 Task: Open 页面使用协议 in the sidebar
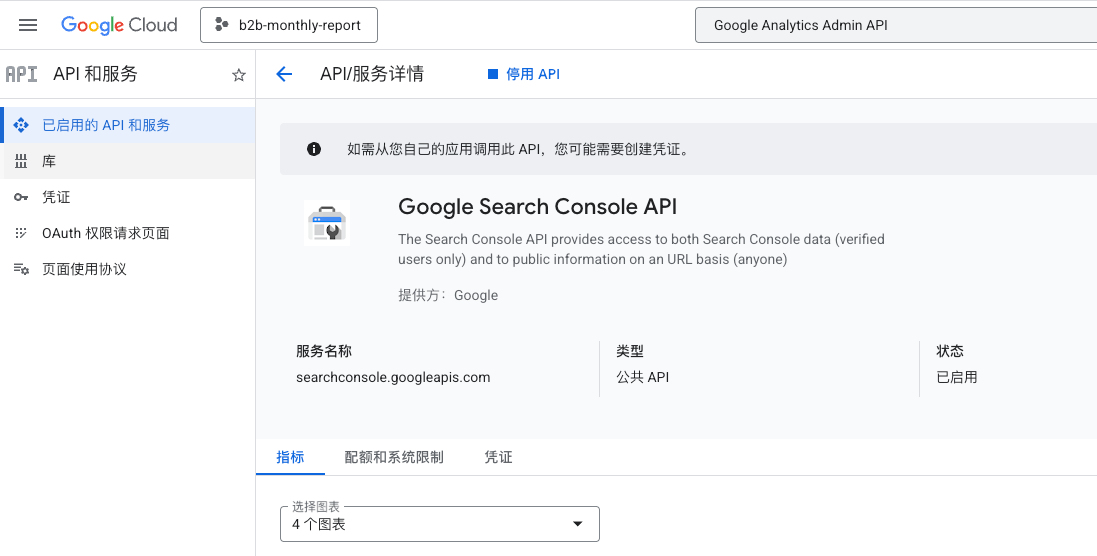127,269
